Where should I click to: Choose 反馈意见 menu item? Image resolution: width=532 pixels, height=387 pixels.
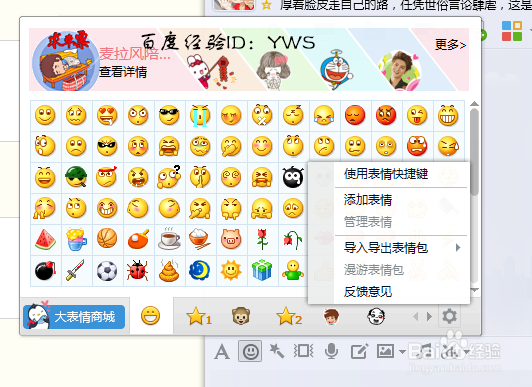pyautogui.click(x=368, y=292)
